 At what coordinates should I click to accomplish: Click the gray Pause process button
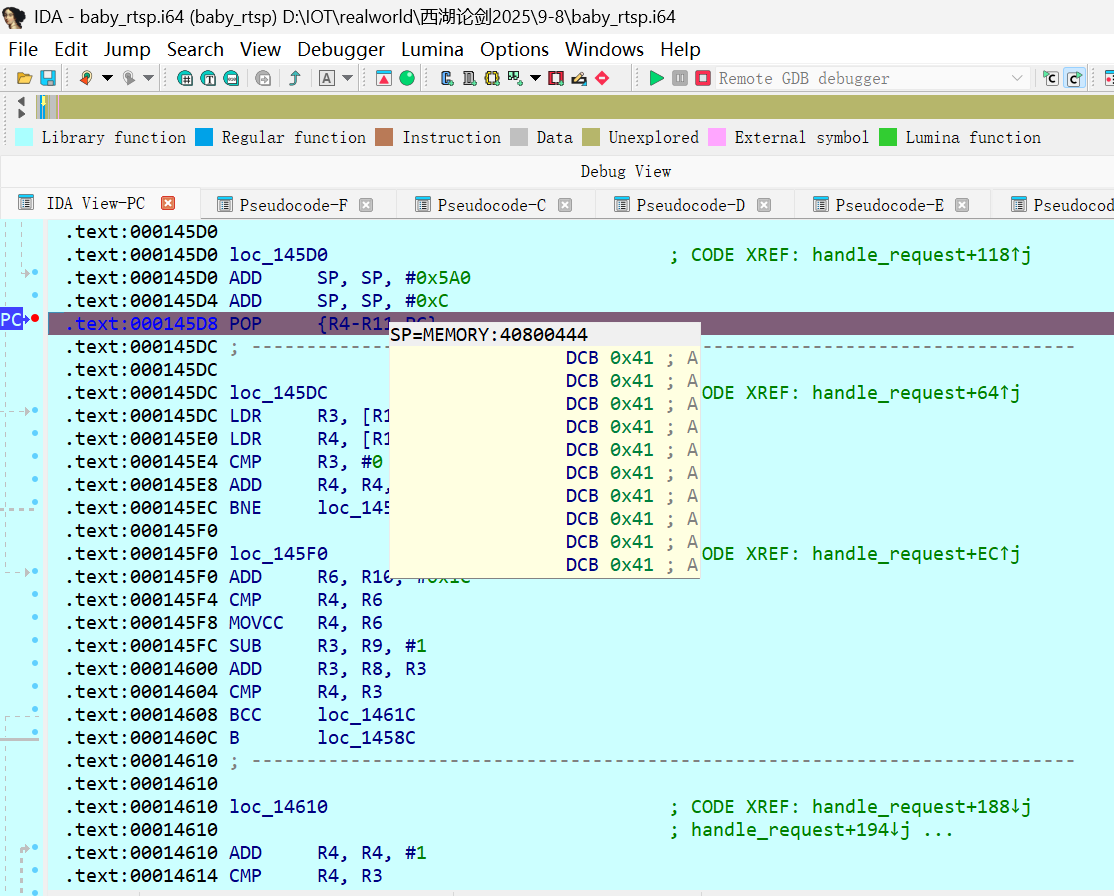pos(680,78)
